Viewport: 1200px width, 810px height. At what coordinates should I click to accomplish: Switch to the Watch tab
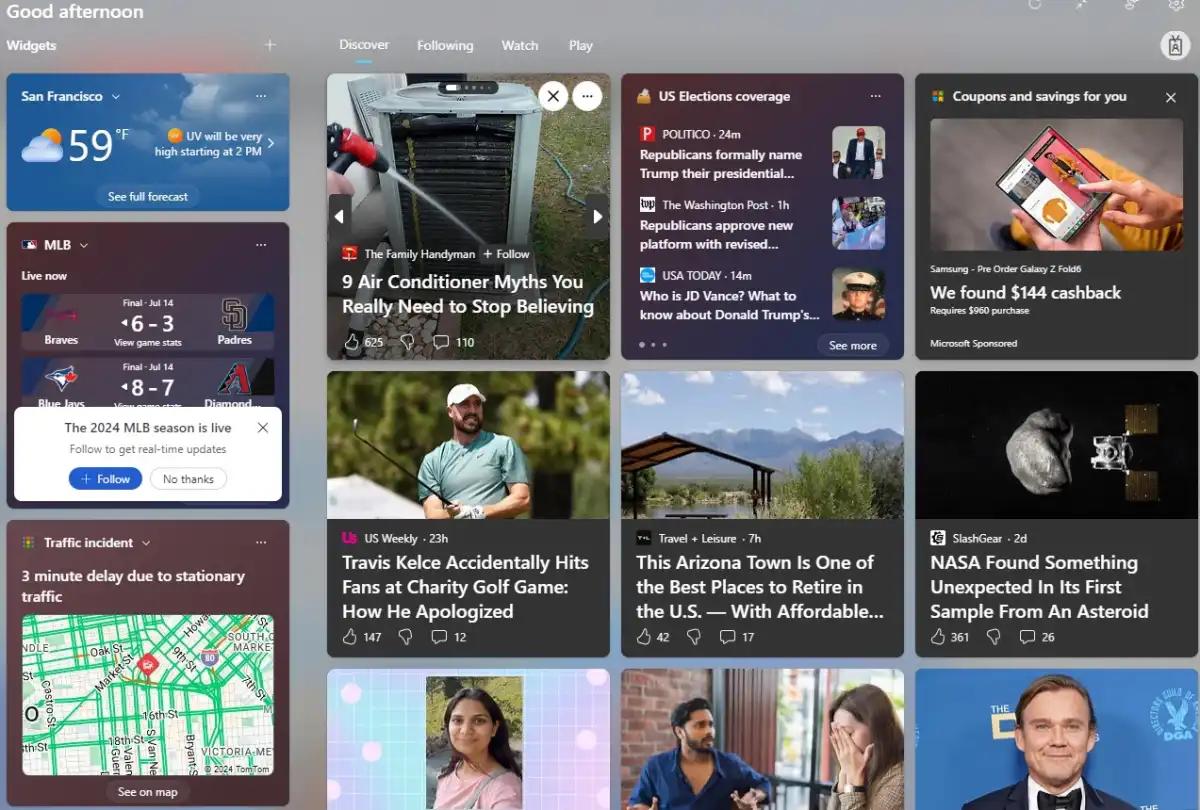520,45
